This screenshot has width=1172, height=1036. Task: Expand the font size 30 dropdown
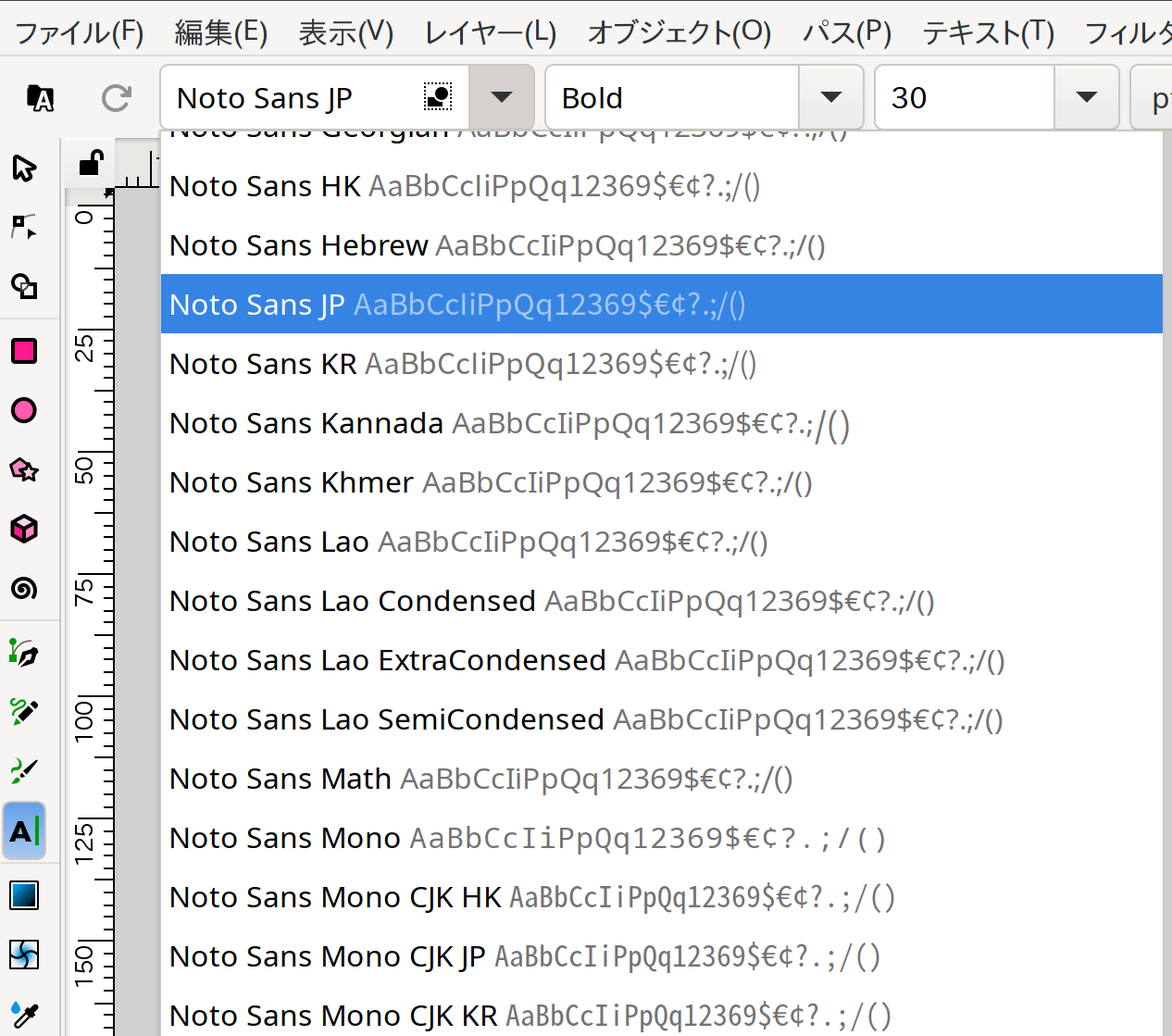point(1087,97)
